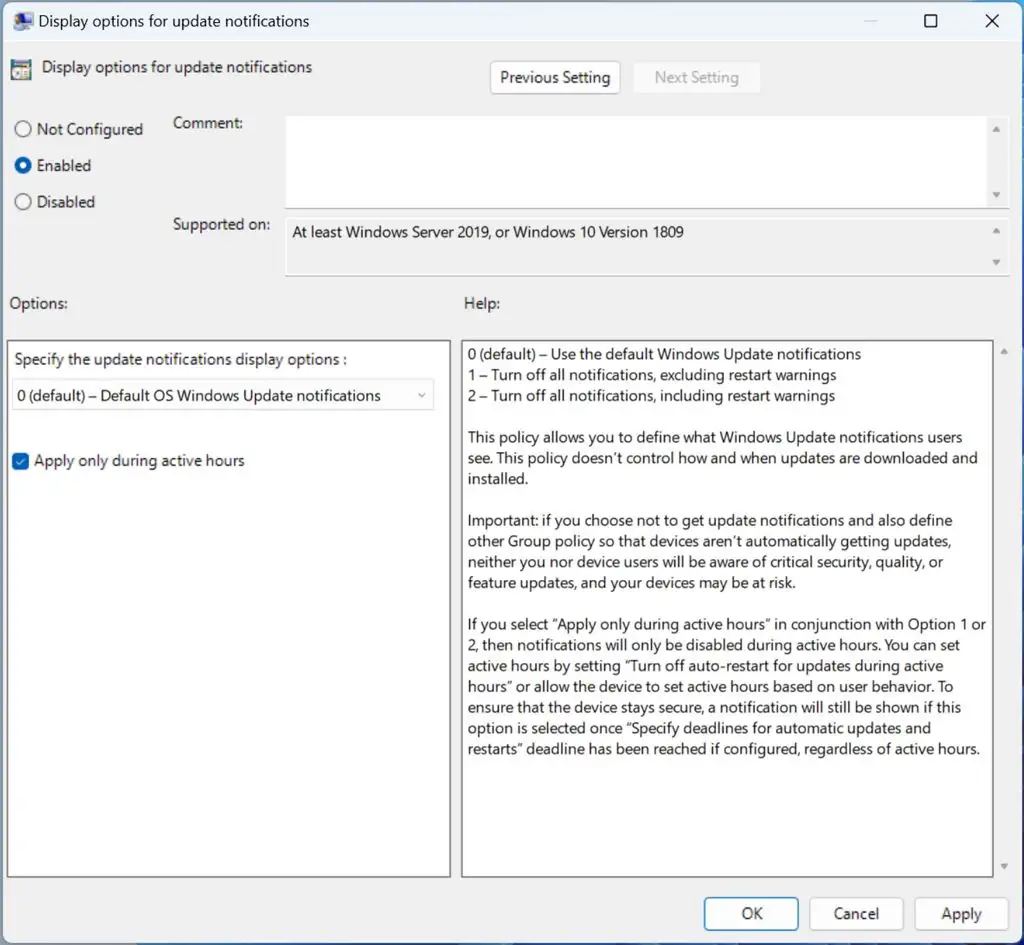Uncheck Apply only during active hours
Viewport: 1024px width, 945px height.
click(x=21, y=461)
